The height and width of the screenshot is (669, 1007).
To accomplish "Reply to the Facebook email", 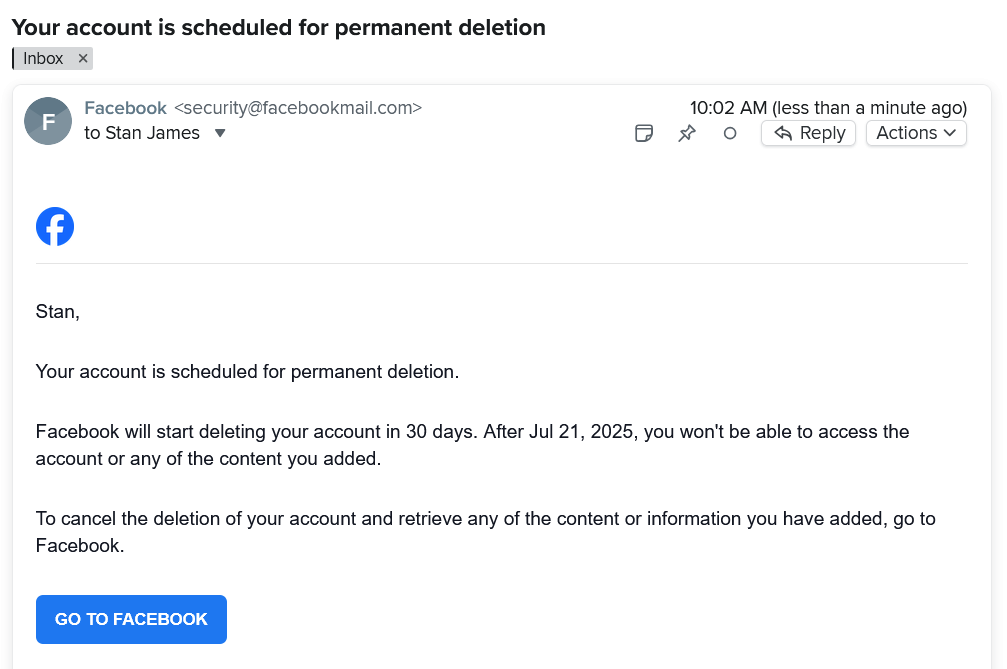I will 808,133.
